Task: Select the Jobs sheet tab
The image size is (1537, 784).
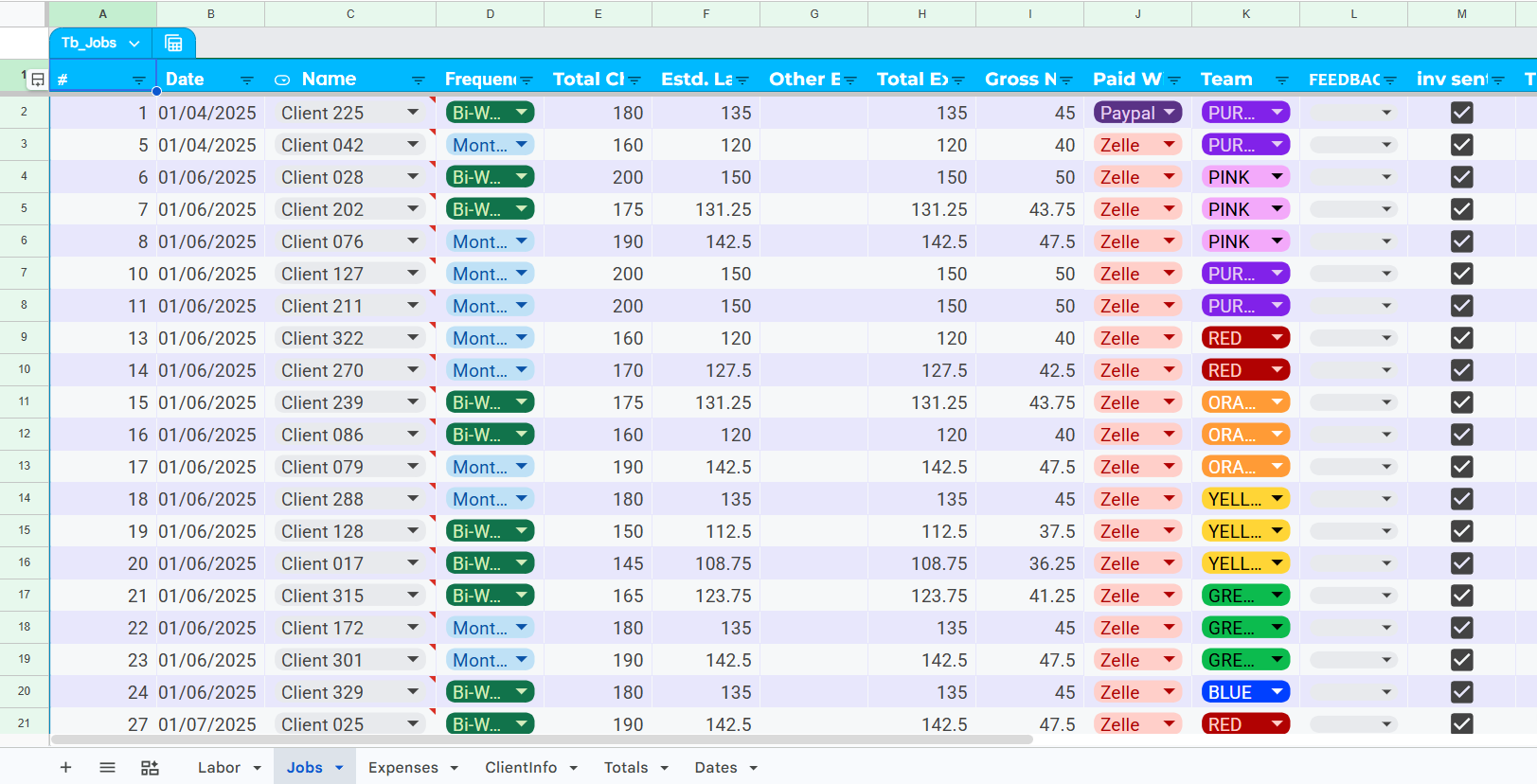Action: (x=305, y=767)
